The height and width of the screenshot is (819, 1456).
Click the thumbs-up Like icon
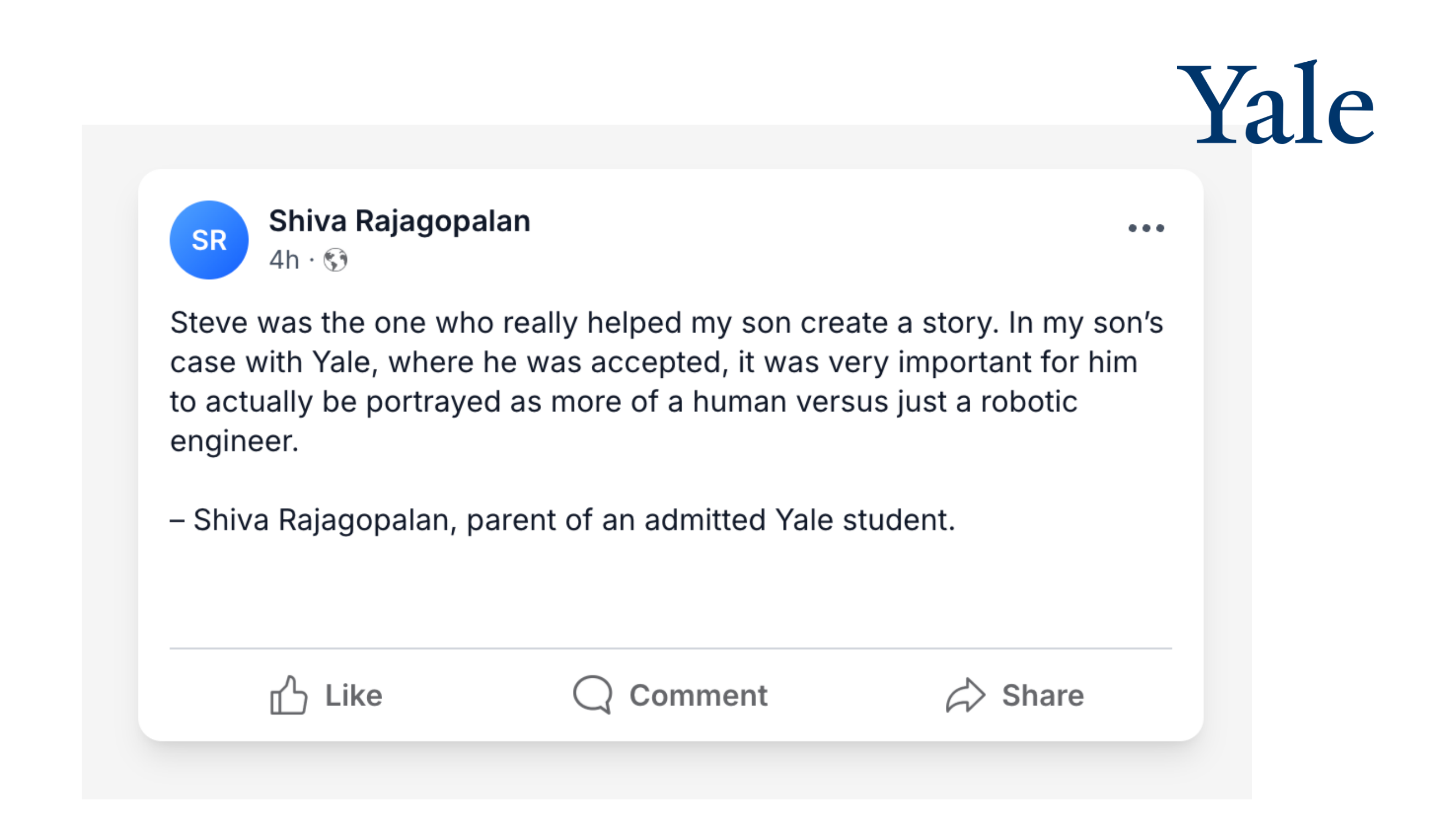click(x=289, y=695)
